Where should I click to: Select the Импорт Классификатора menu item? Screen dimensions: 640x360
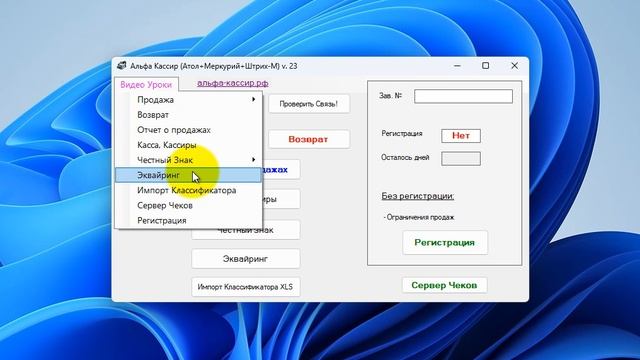[x=188, y=190]
